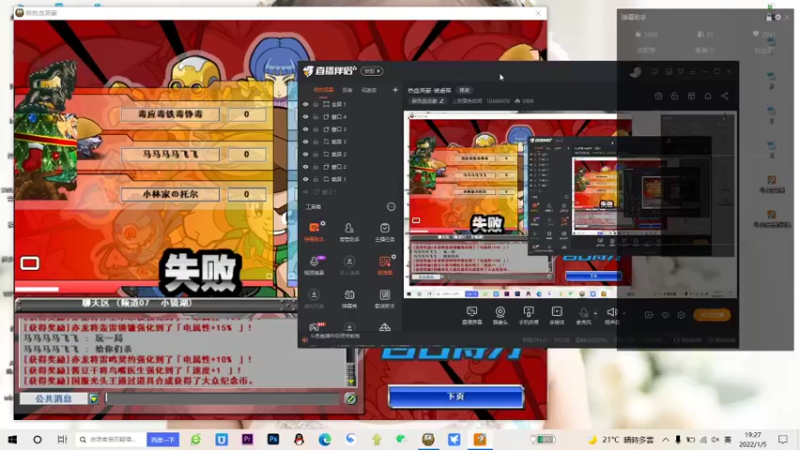Open 弹幕助手 tool in 直播伴侣 toolbox

click(x=314, y=232)
